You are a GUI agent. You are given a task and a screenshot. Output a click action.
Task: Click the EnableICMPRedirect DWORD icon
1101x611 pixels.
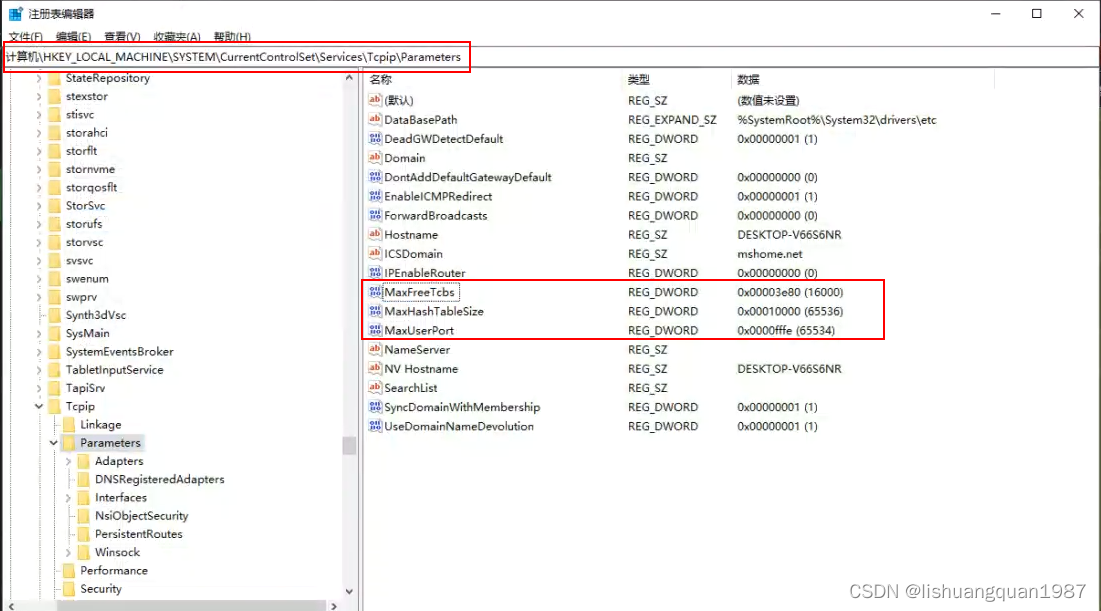tap(376, 197)
